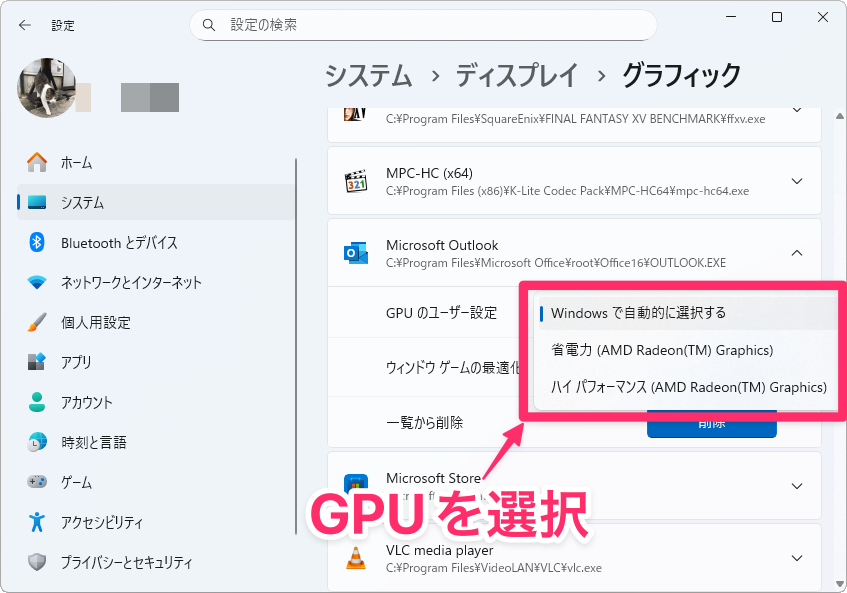
Task: Open ネットワークとインターネット in sidebar
Action: [131, 283]
